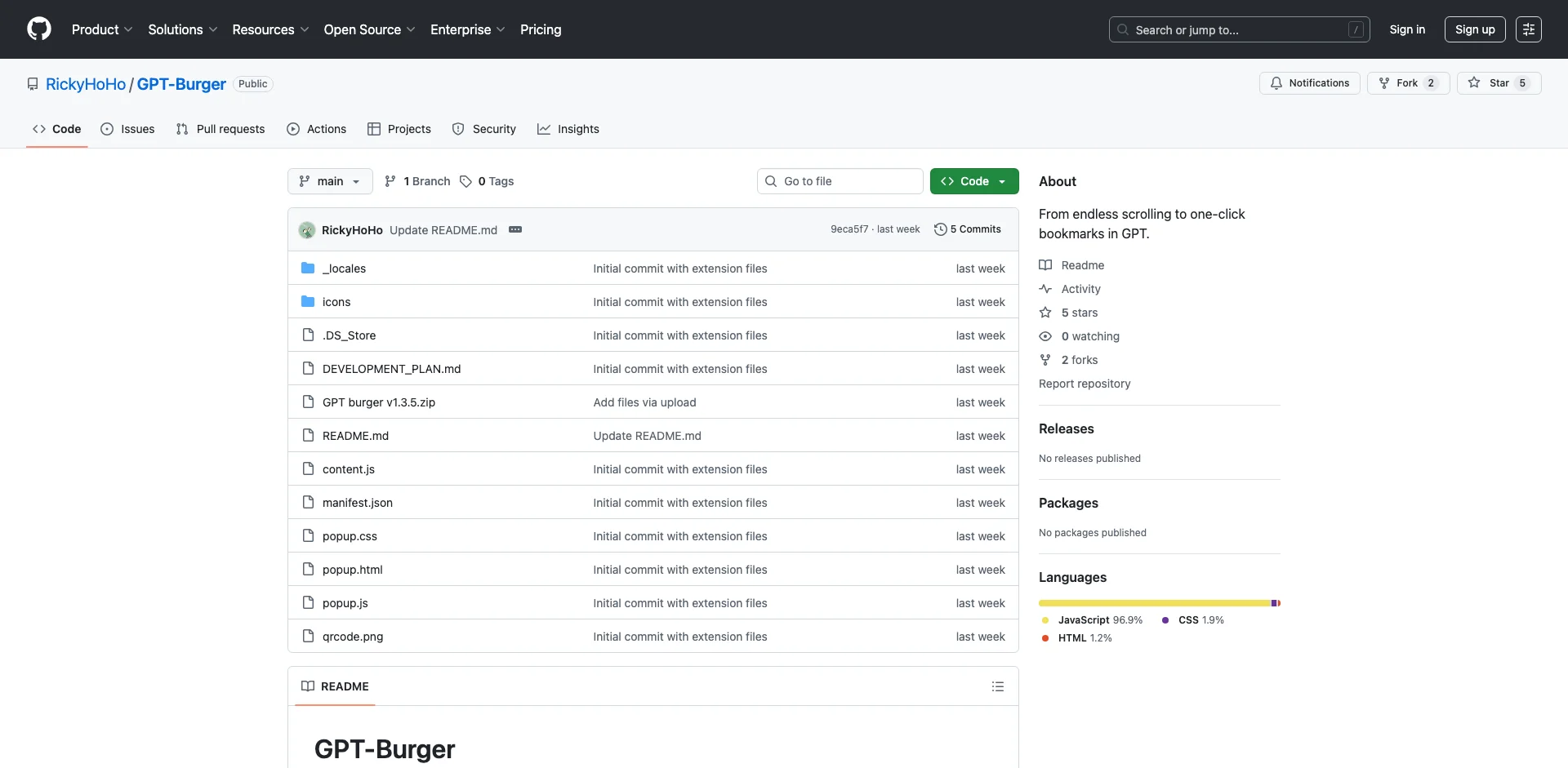Open the _locales folder
Screen dimensions: 1568x768
click(x=344, y=269)
